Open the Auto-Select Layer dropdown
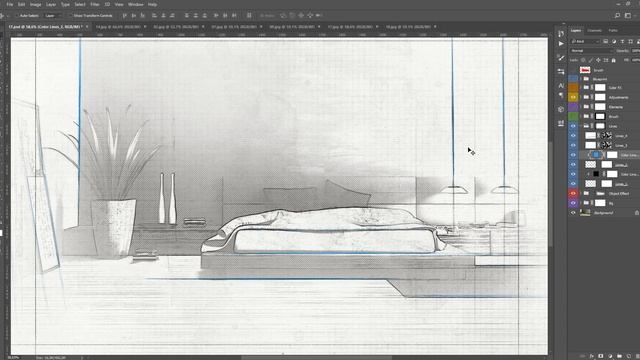This screenshot has width=640, height=360. [52, 16]
